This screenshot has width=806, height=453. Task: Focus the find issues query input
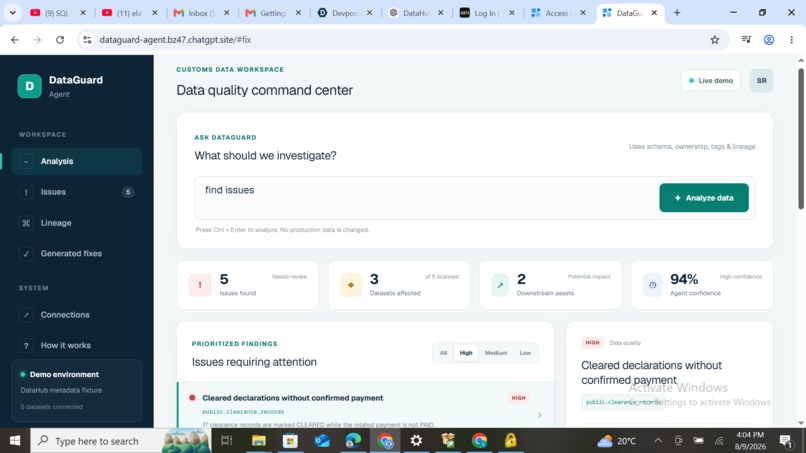[426, 198]
